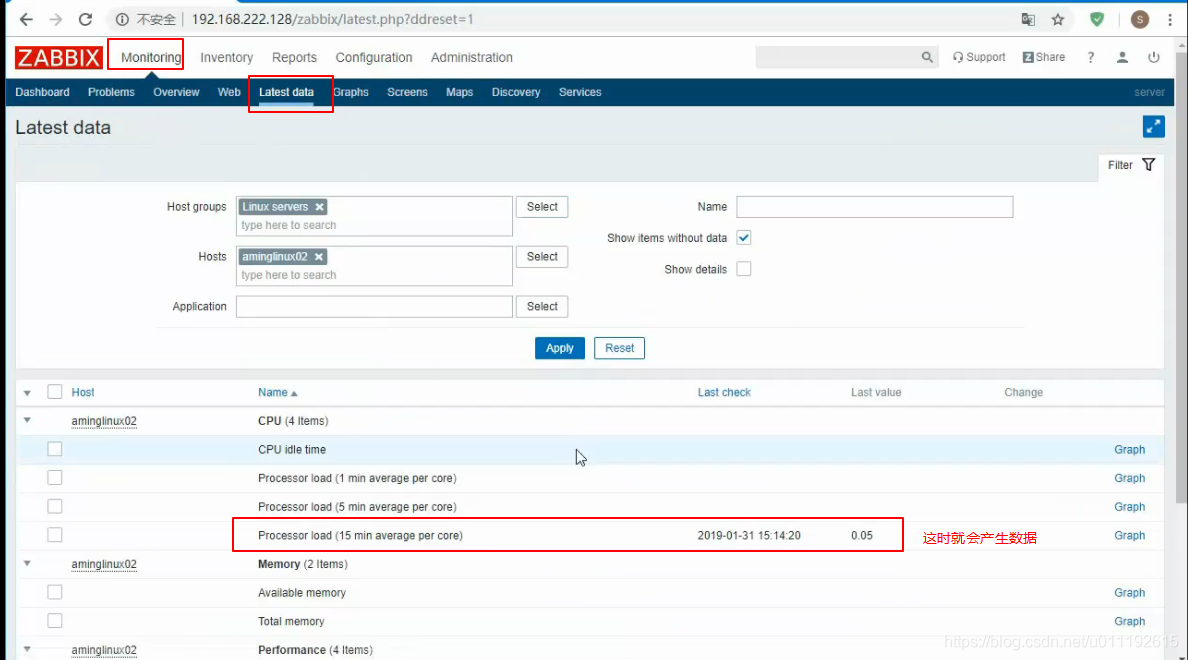The height and width of the screenshot is (660, 1188).
Task: Toggle the select-all checkbox in header
Action: click(x=55, y=392)
